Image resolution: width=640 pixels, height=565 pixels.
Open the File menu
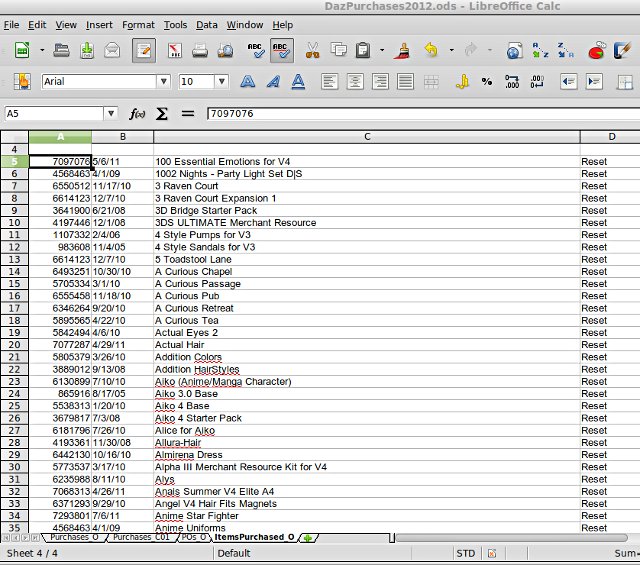tap(11, 25)
